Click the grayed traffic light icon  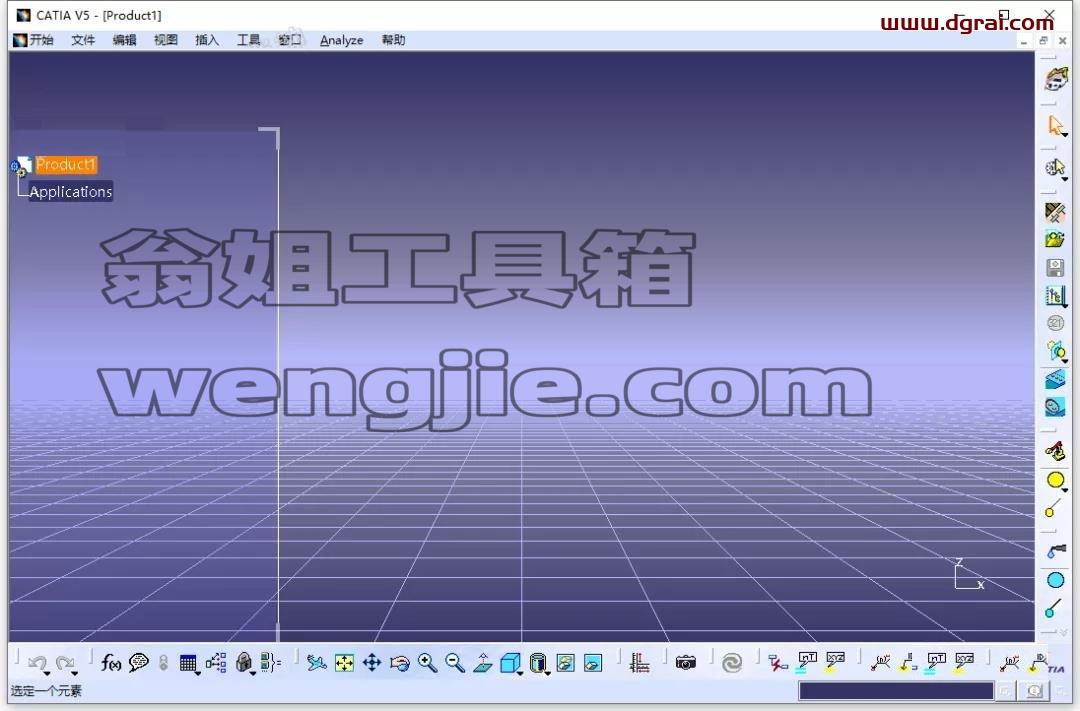(163, 663)
